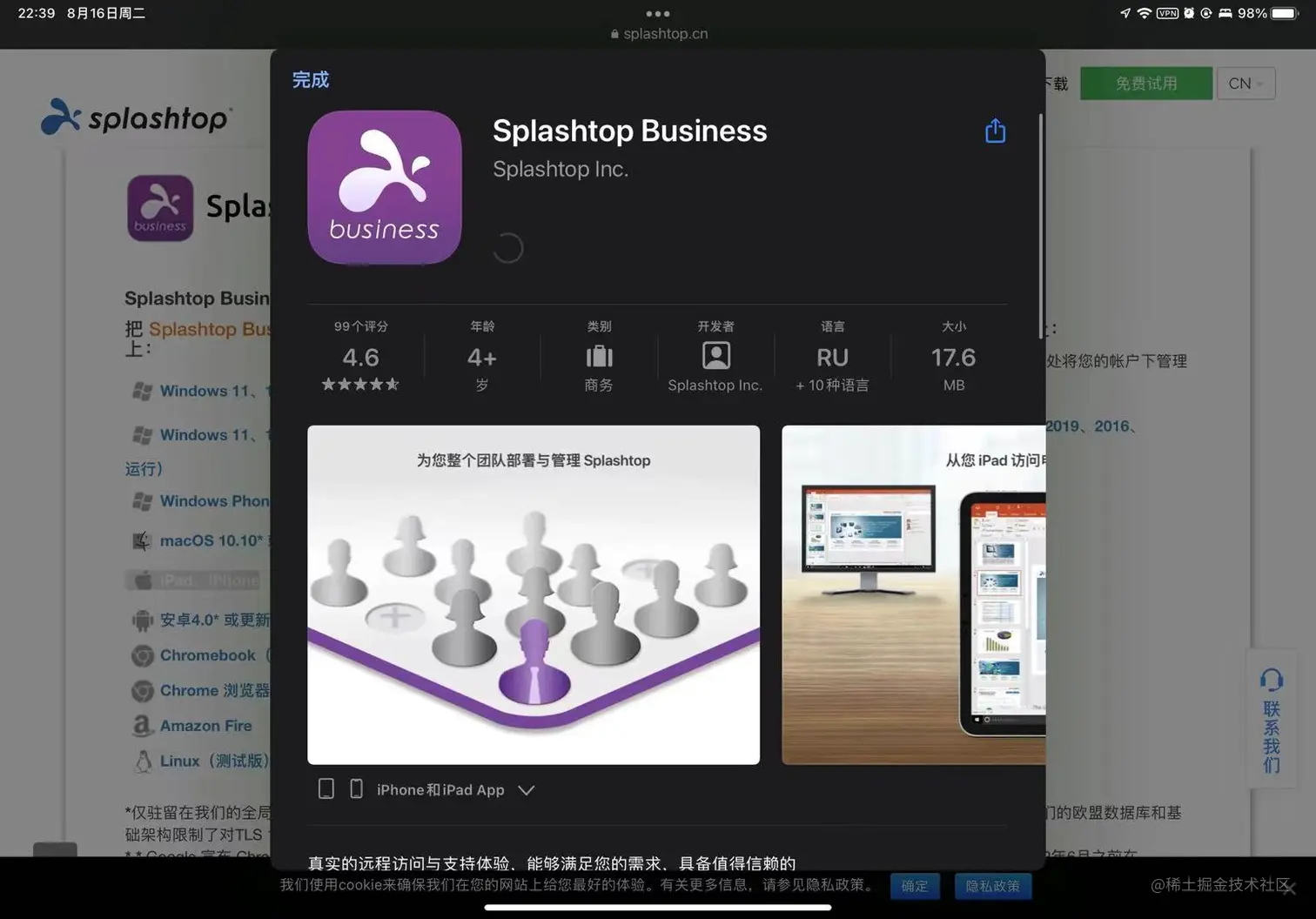The height and width of the screenshot is (919, 1316).
Task: Open 隐私政策 on the cookie banner
Action: pyautogui.click(x=993, y=886)
